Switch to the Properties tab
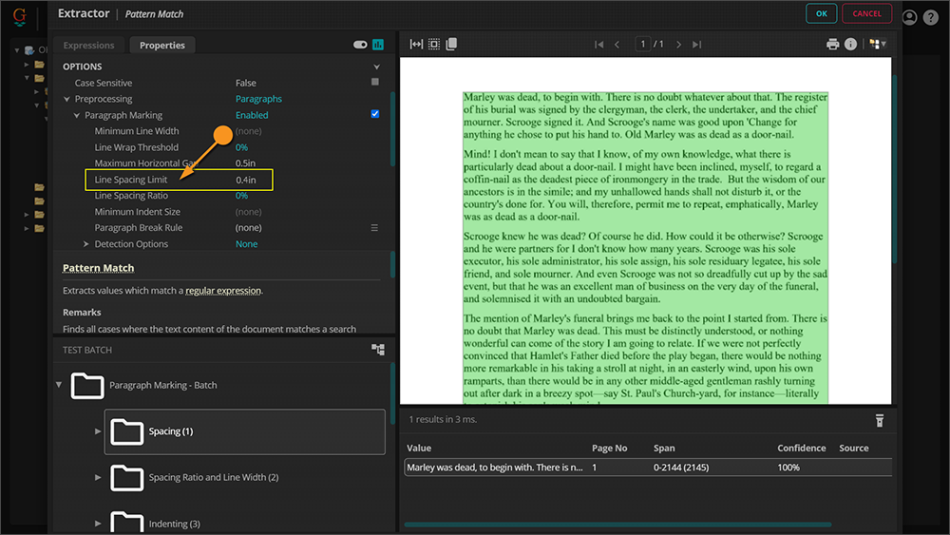Viewport: 950px width, 535px height. point(162,45)
